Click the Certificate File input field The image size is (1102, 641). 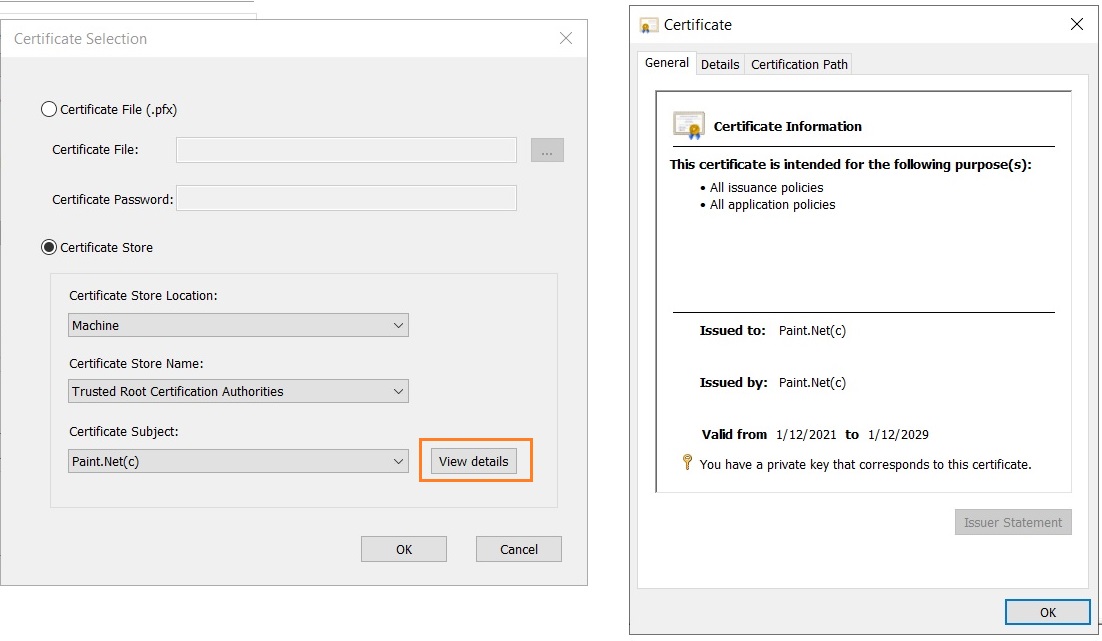pyautogui.click(x=346, y=150)
